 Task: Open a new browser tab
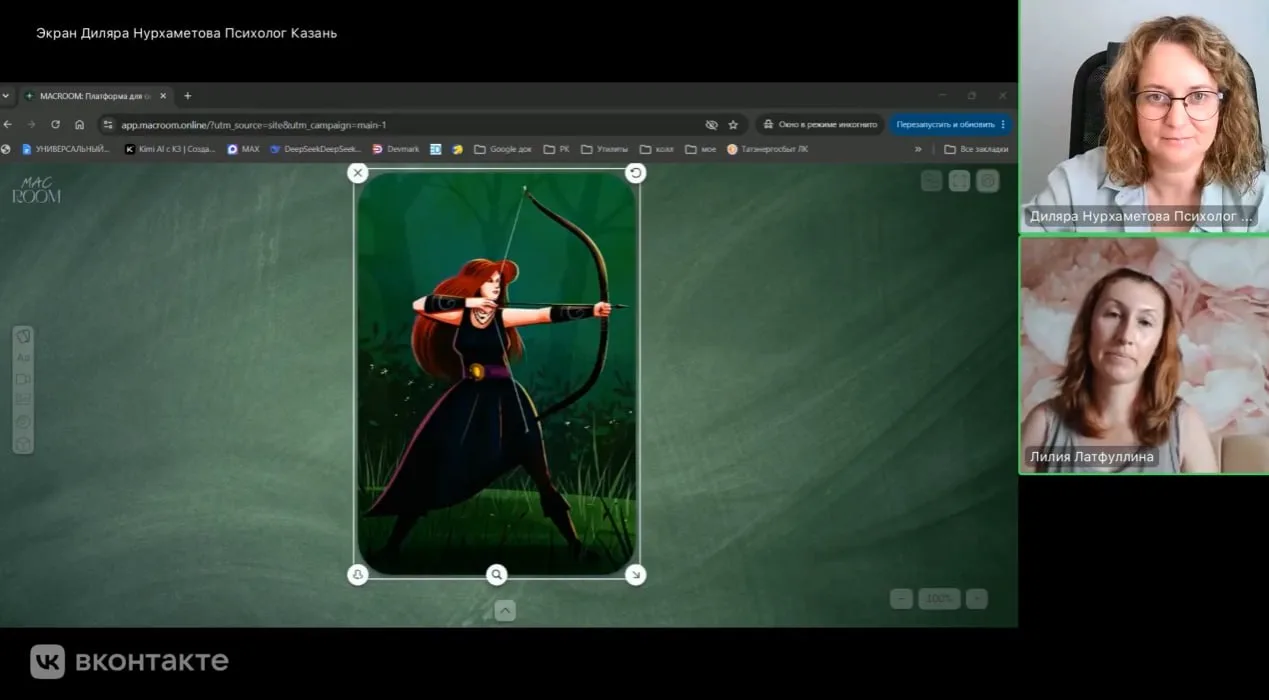coord(187,96)
